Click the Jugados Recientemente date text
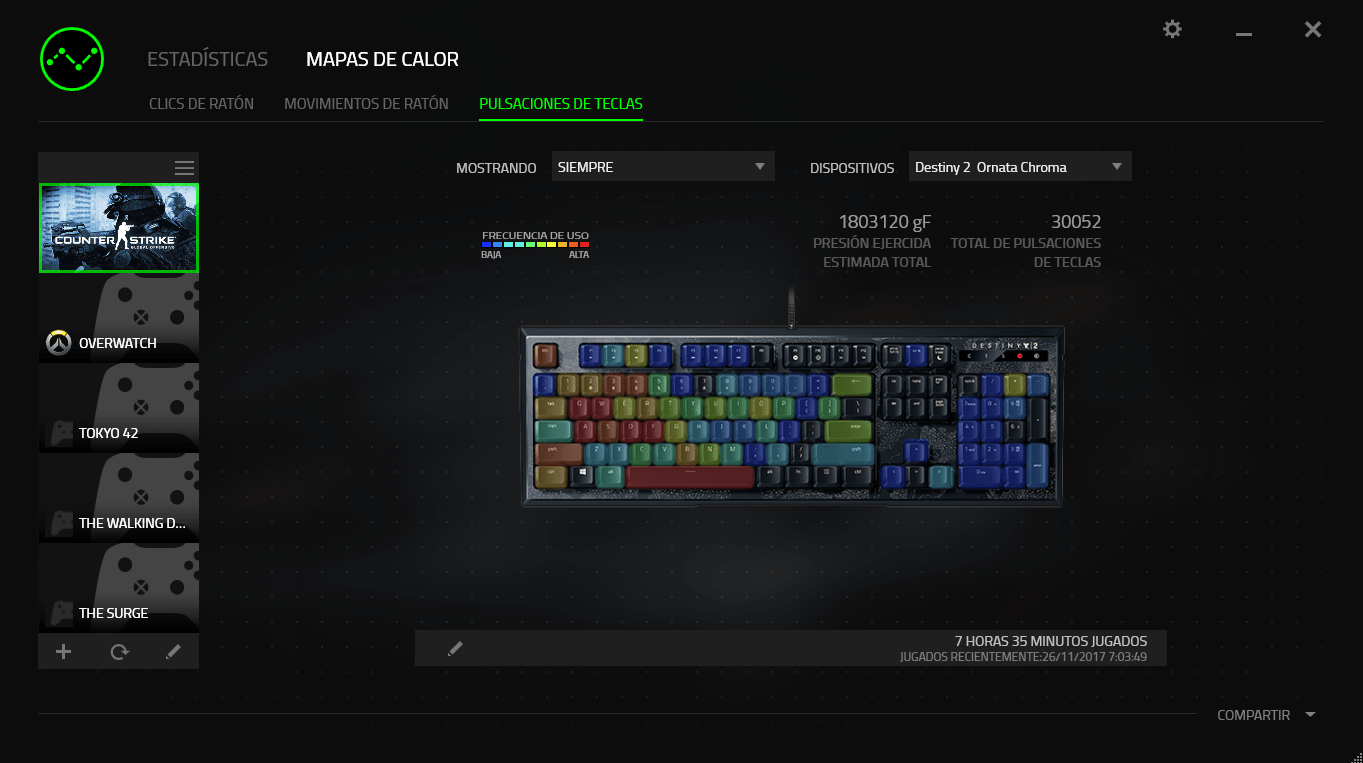This screenshot has height=763, width=1363. coord(1023,657)
